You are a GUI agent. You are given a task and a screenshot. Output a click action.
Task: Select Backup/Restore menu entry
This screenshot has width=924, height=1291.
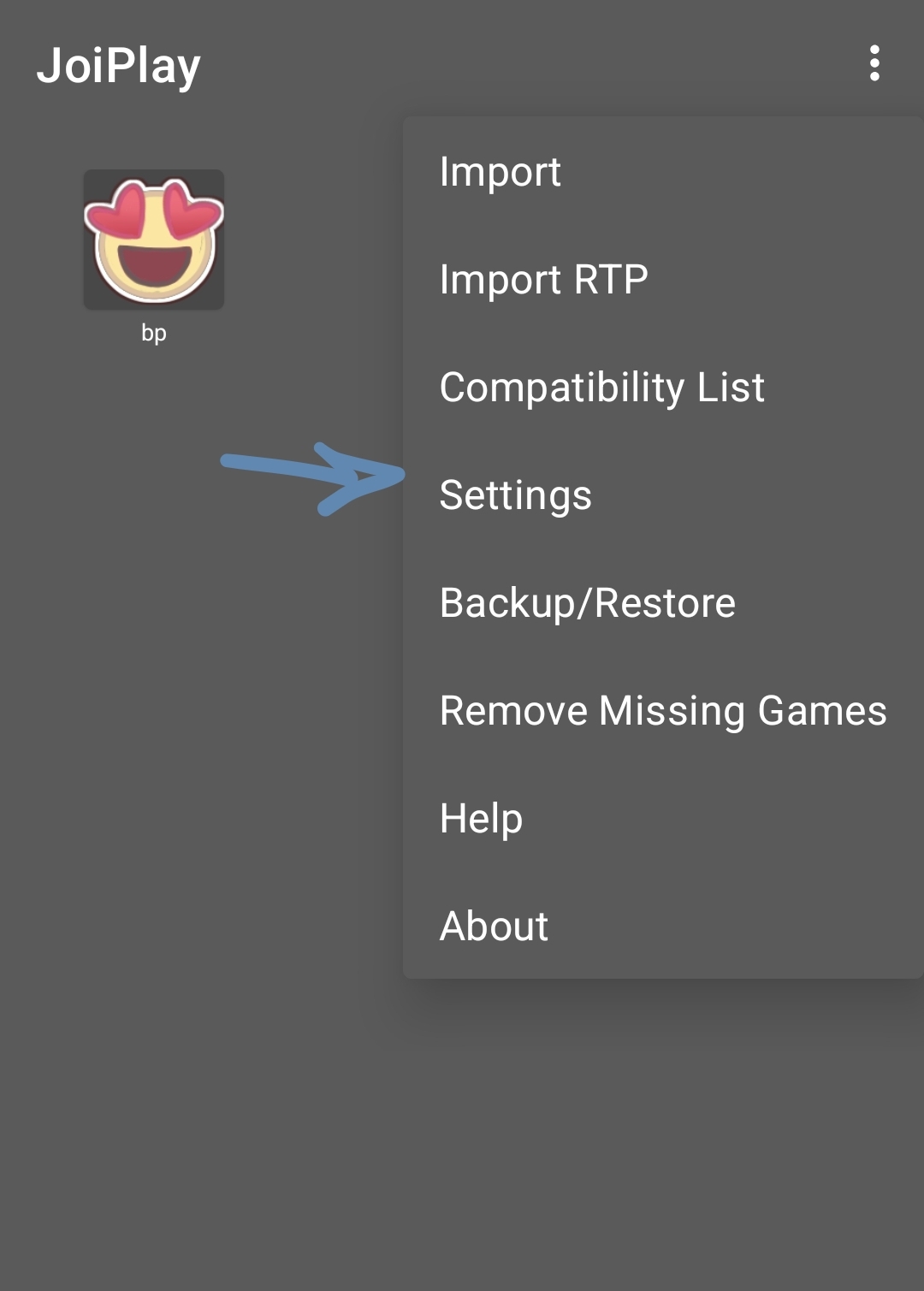pos(663,602)
